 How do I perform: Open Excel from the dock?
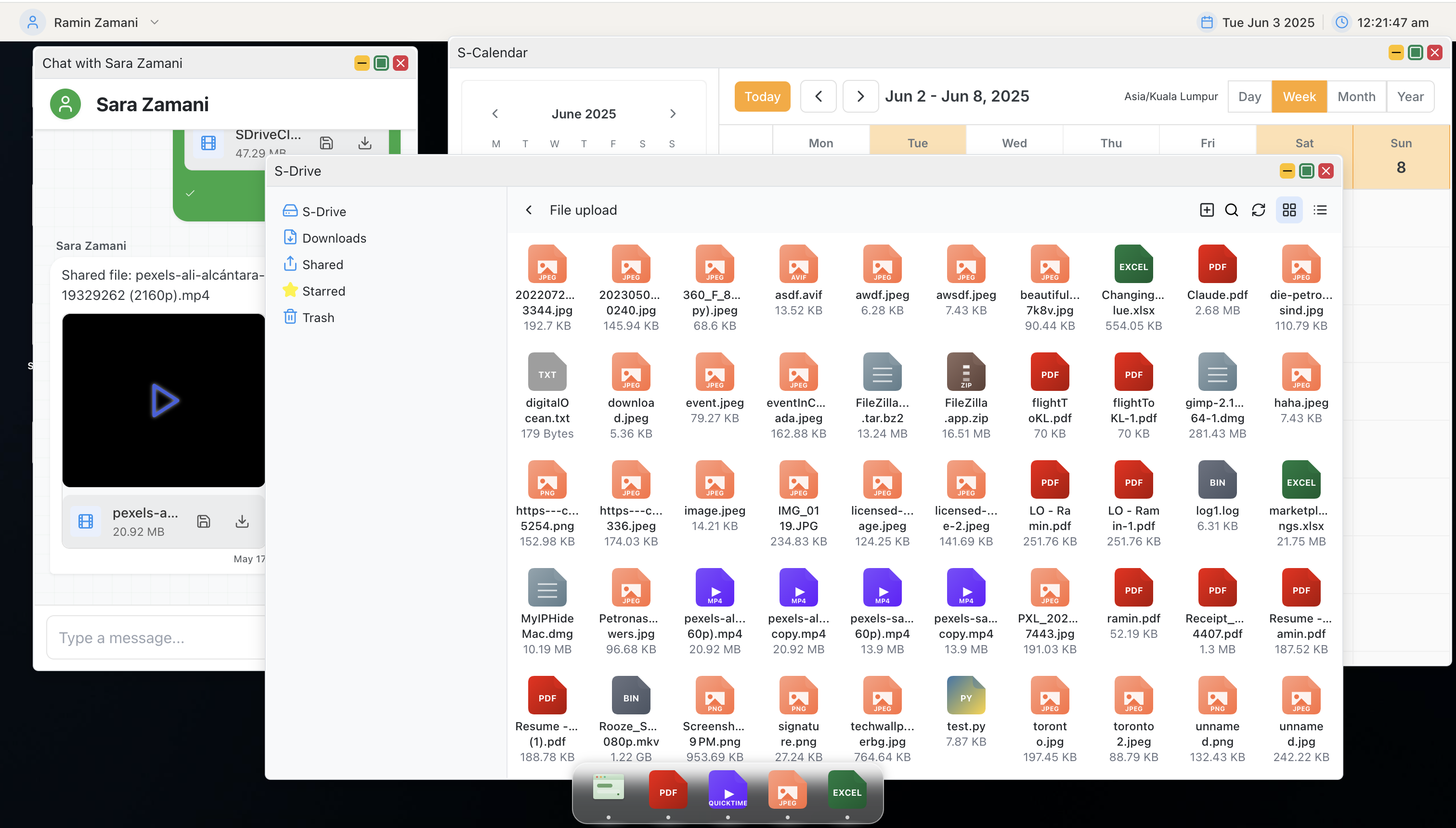[847, 790]
